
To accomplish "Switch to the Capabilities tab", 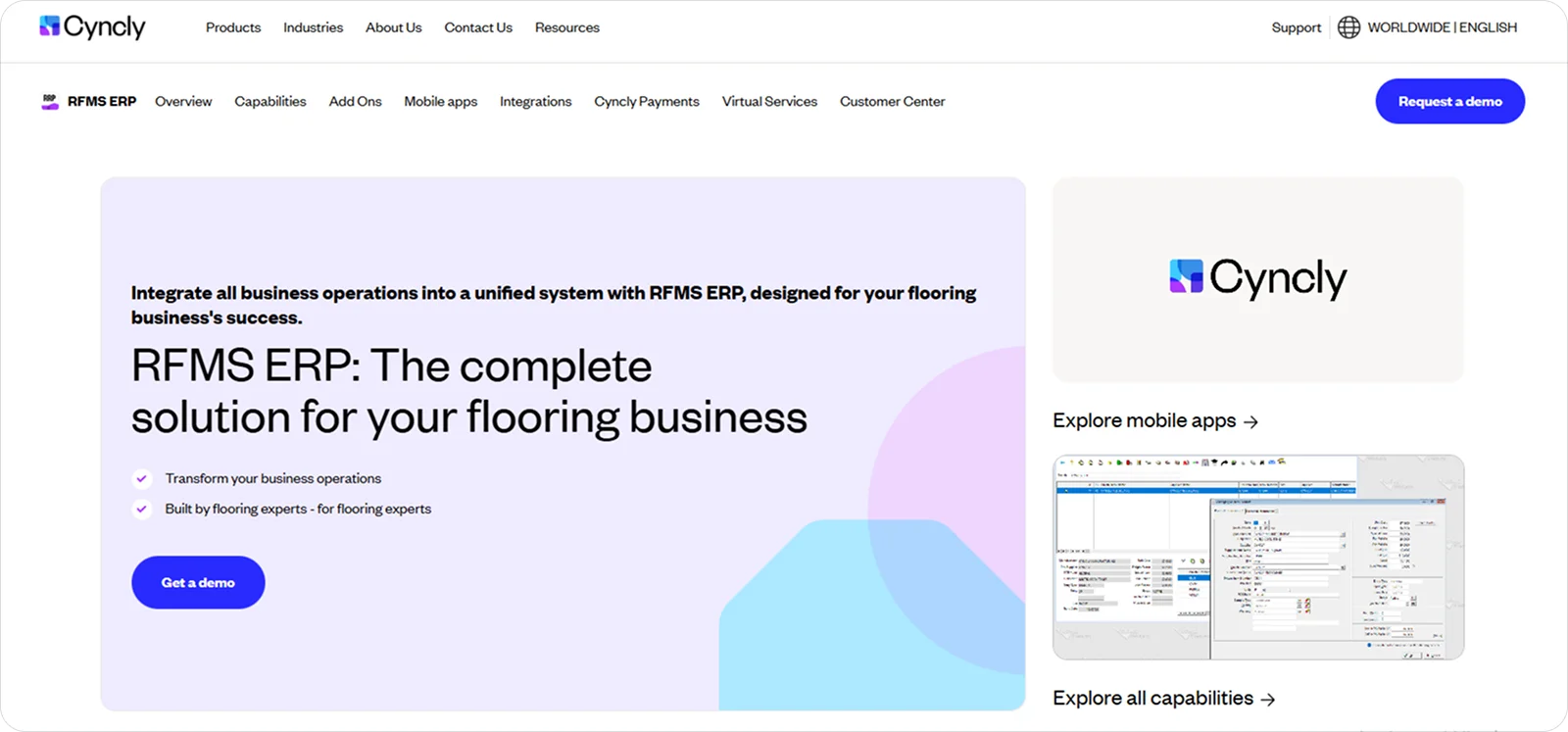I will [x=270, y=101].
